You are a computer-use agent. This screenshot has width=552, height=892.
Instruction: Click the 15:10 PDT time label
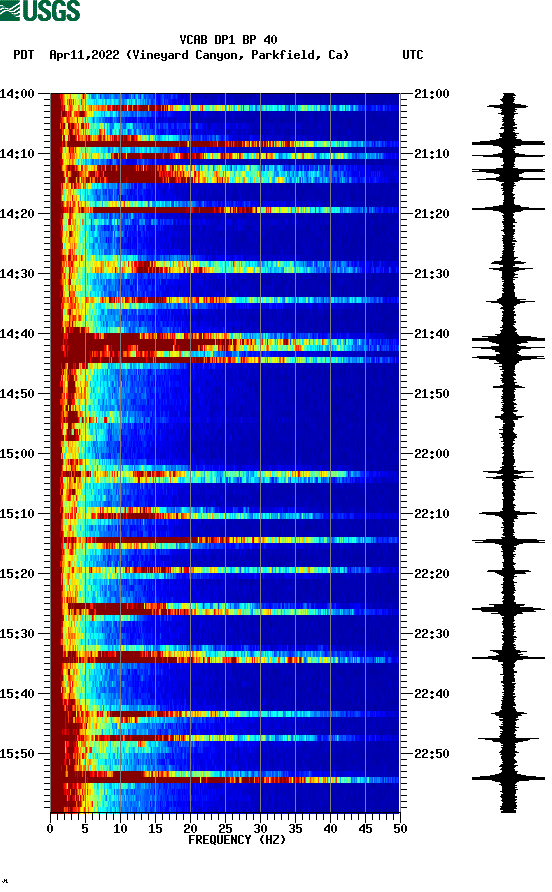click(x=17, y=514)
